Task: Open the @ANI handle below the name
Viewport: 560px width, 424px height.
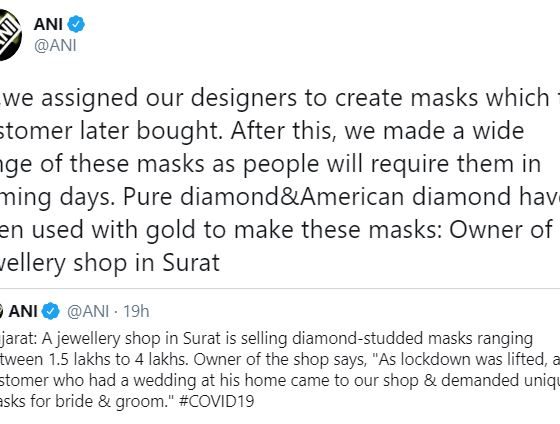Action: point(55,46)
